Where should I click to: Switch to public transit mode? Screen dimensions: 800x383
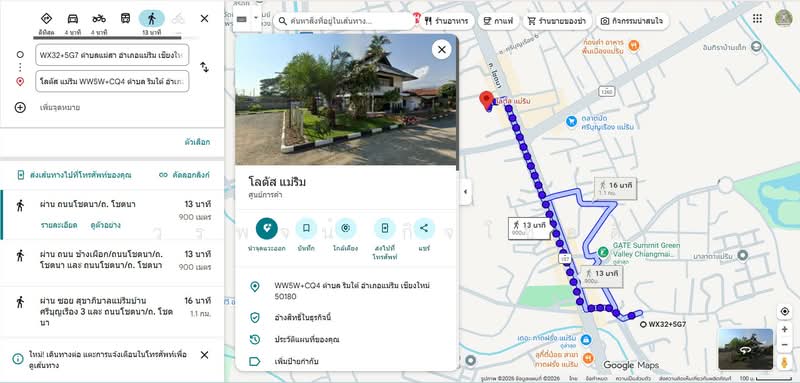click(126, 18)
